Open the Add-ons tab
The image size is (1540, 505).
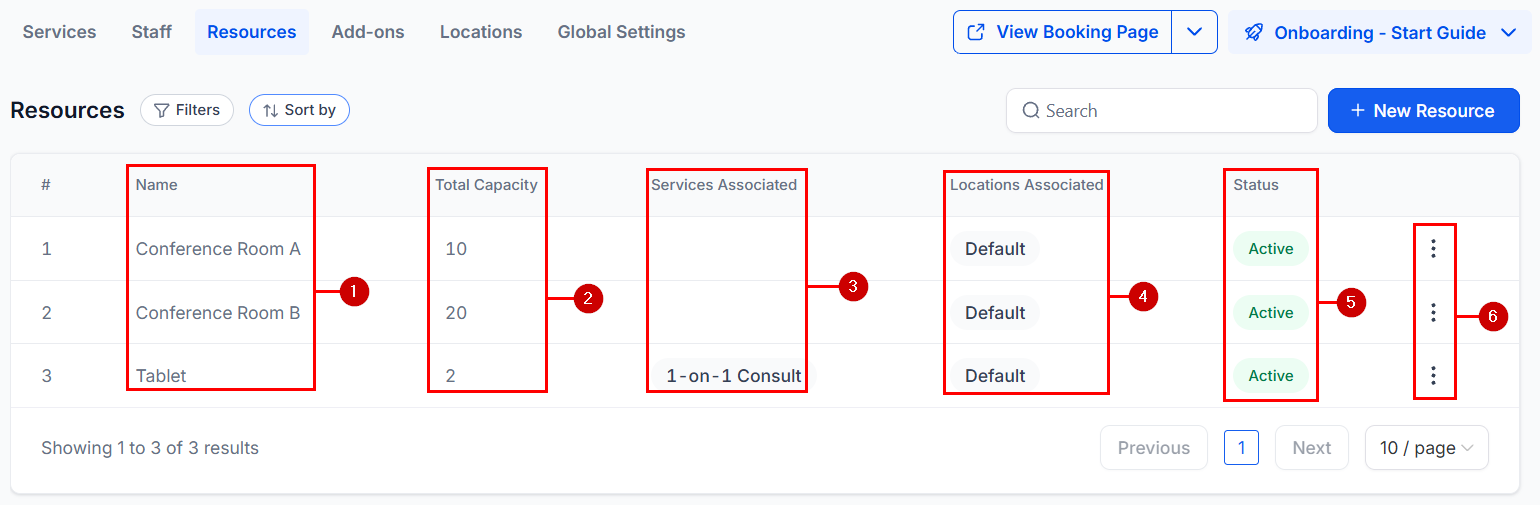tap(368, 32)
